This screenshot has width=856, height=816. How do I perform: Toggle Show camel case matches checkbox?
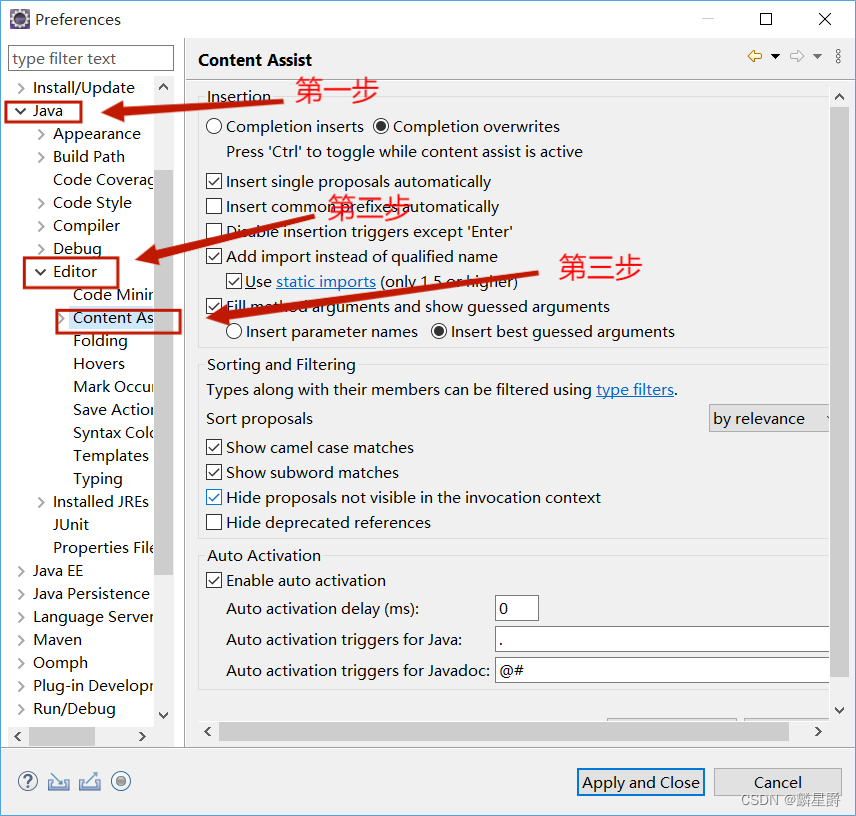214,447
